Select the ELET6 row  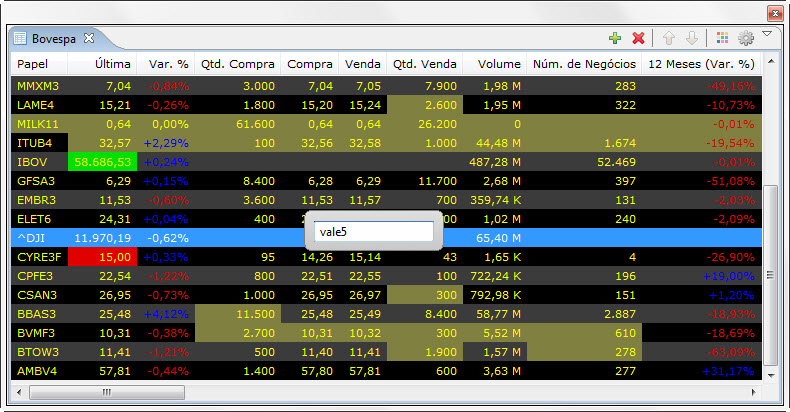pos(386,219)
